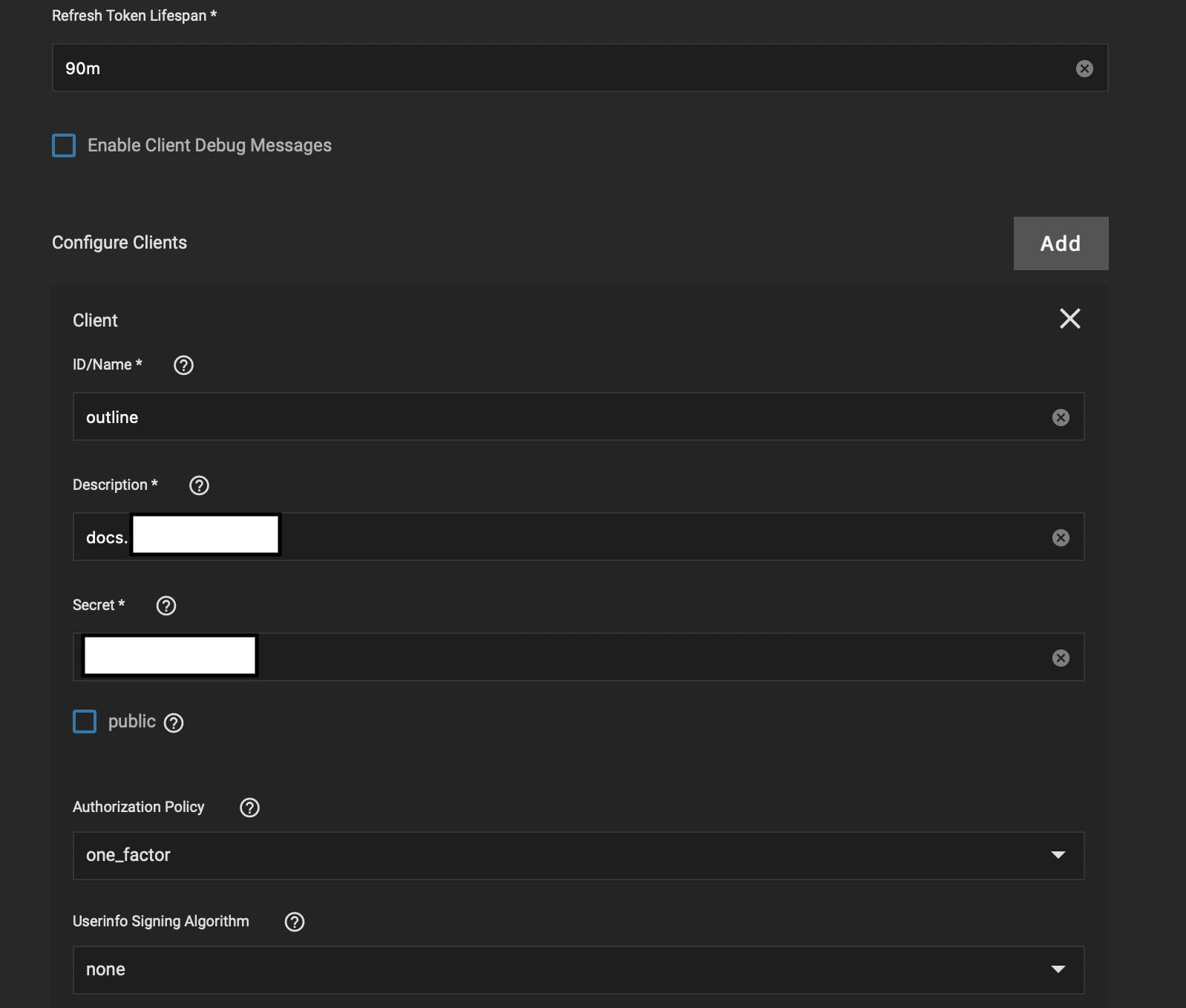Image resolution: width=1186 pixels, height=1008 pixels.
Task: Show help for ID/Name
Action: click(183, 365)
